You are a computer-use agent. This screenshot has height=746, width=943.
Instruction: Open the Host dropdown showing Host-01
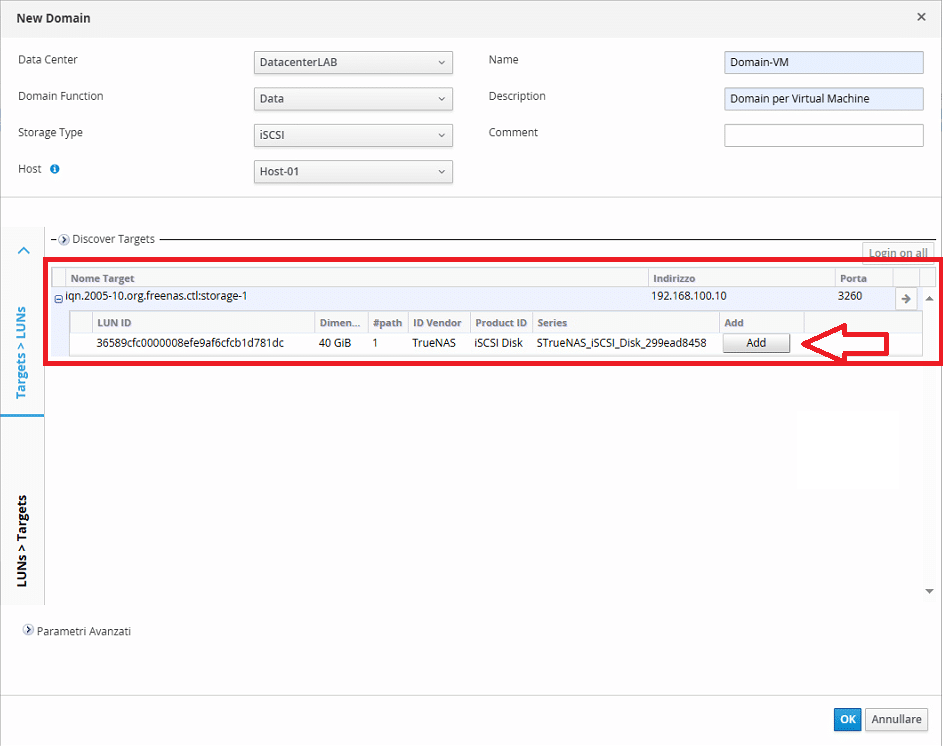353,172
